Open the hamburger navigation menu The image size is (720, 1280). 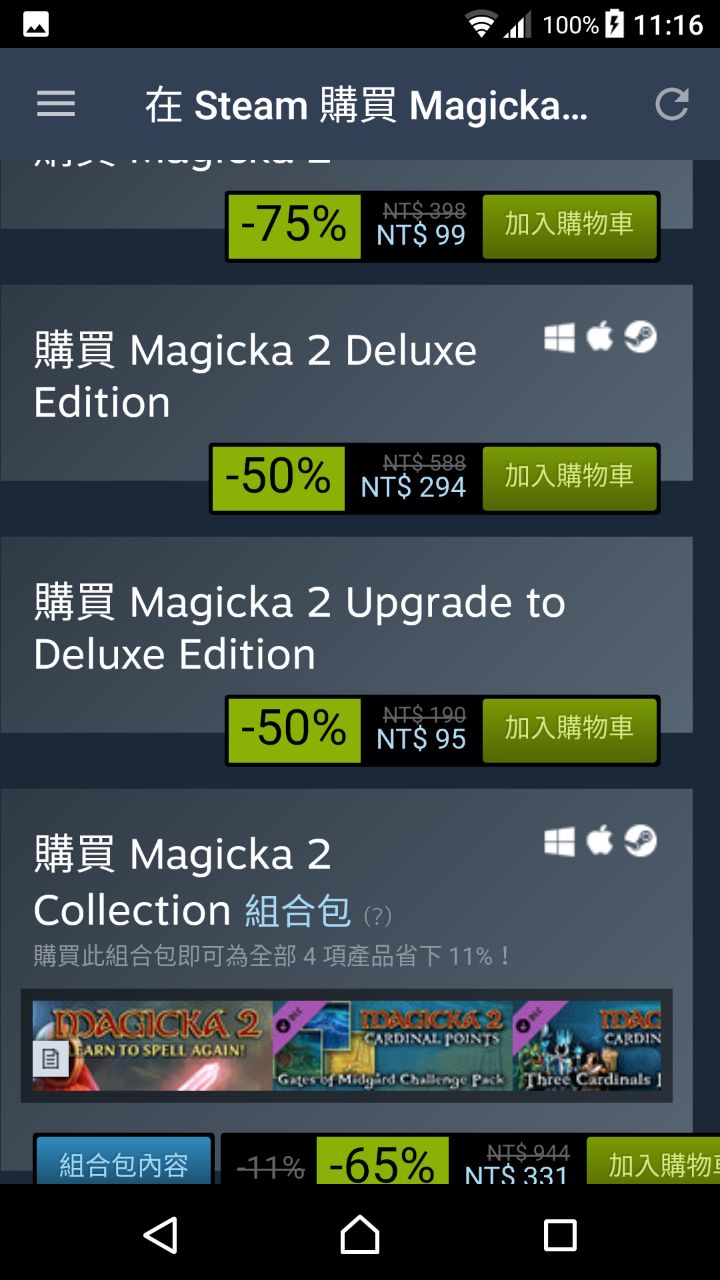pos(56,104)
